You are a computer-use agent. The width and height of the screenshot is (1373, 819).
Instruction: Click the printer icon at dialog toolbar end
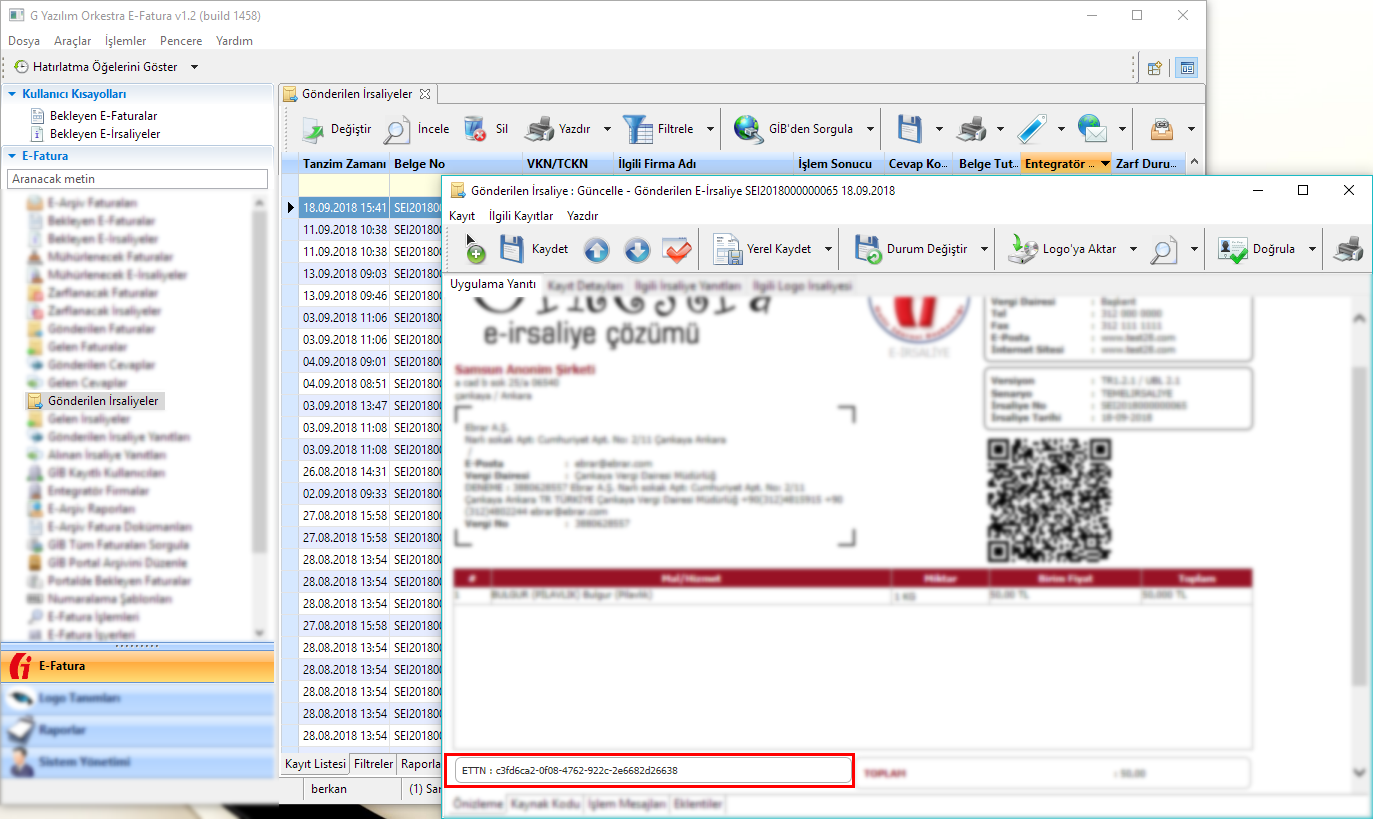(x=1347, y=250)
